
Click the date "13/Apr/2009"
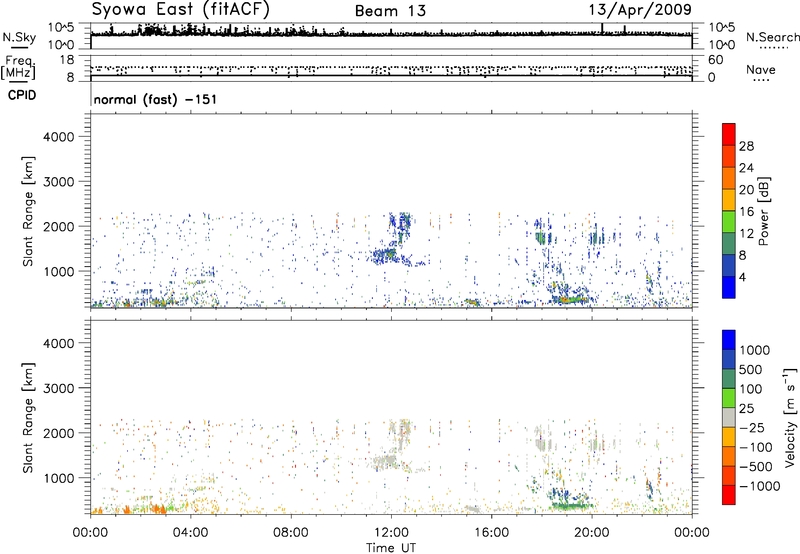[x=640, y=9]
